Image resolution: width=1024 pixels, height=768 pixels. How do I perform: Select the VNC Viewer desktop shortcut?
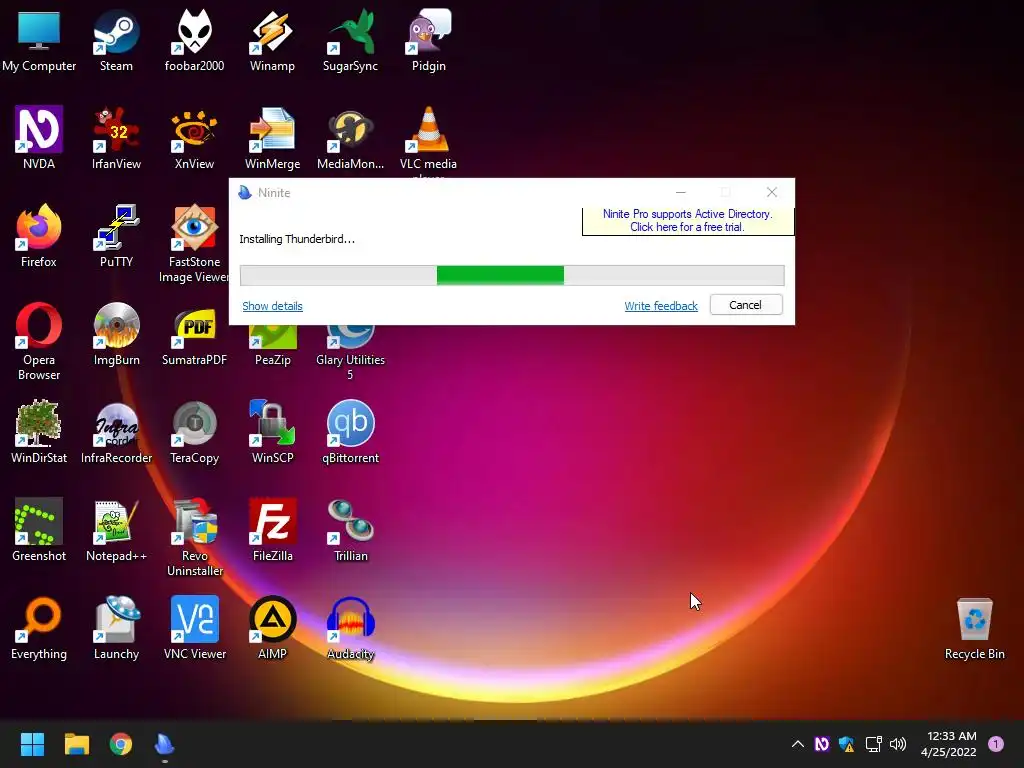[x=194, y=628]
